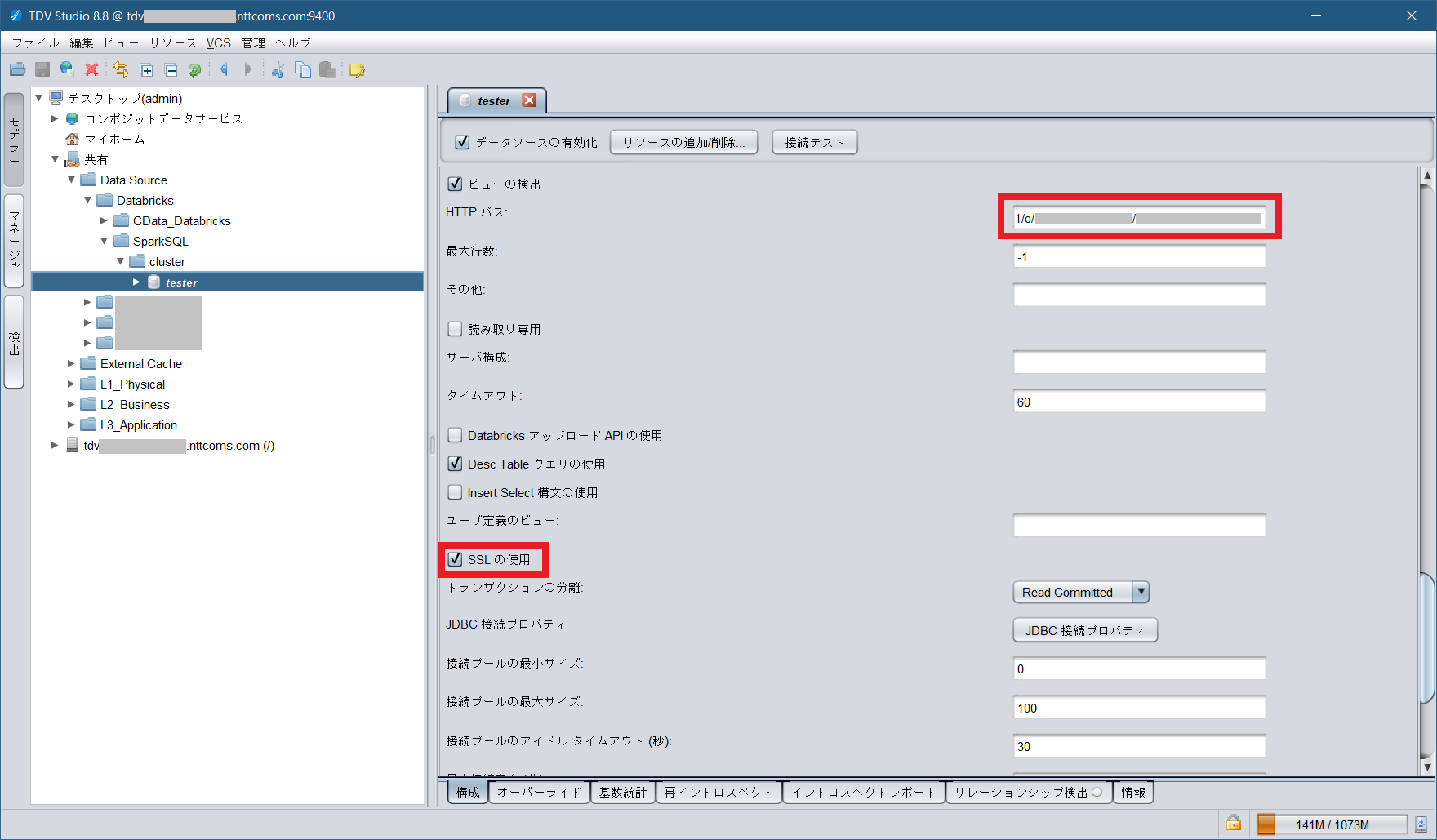Toggle データソースの有効化 checkbox
Viewport: 1437px width, 840px height.
point(462,142)
